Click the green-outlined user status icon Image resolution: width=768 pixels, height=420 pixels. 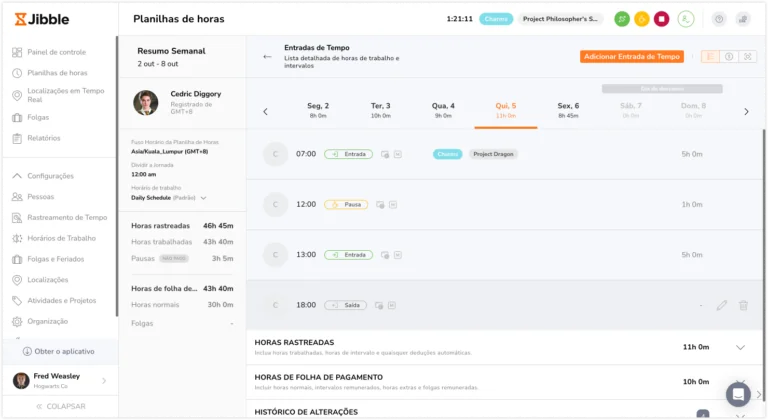pos(686,19)
